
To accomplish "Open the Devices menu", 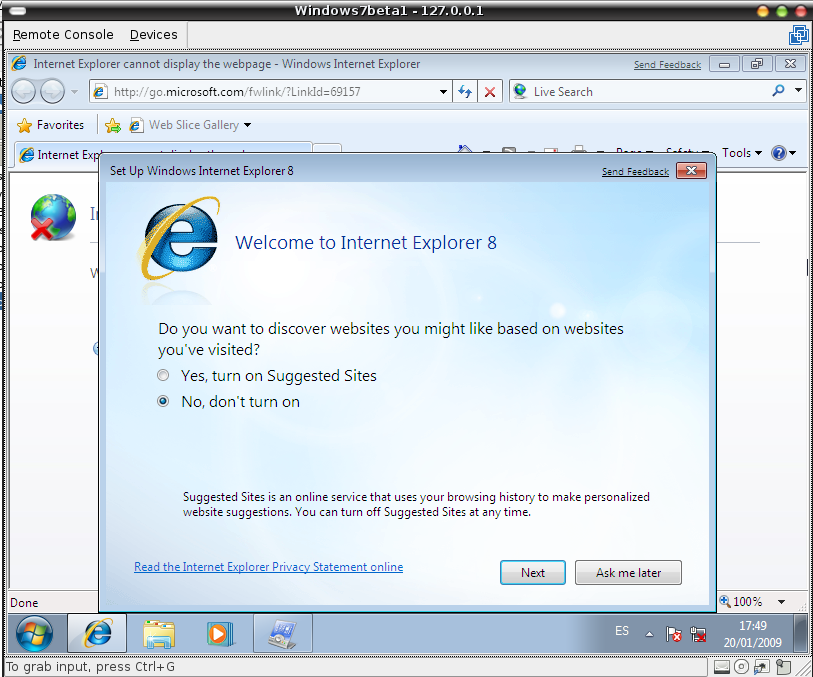I will coord(153,35).
